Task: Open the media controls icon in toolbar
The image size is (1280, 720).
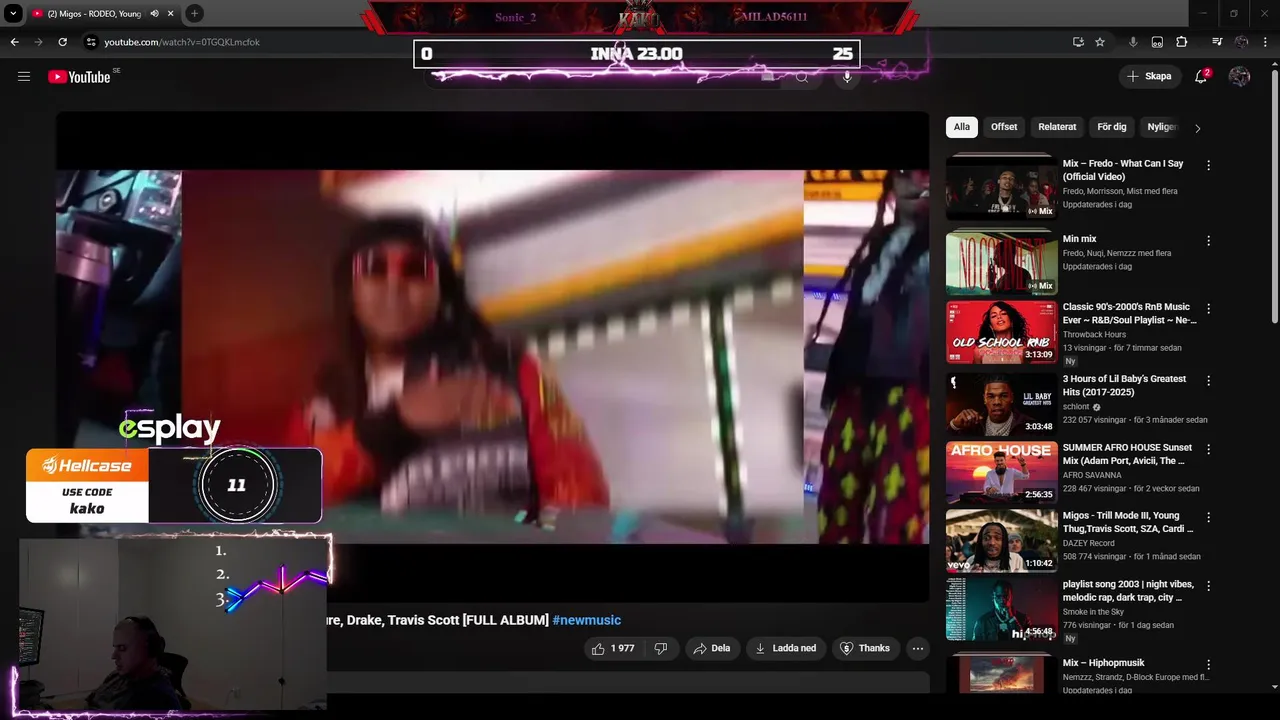Action: tap(1217, 42)
